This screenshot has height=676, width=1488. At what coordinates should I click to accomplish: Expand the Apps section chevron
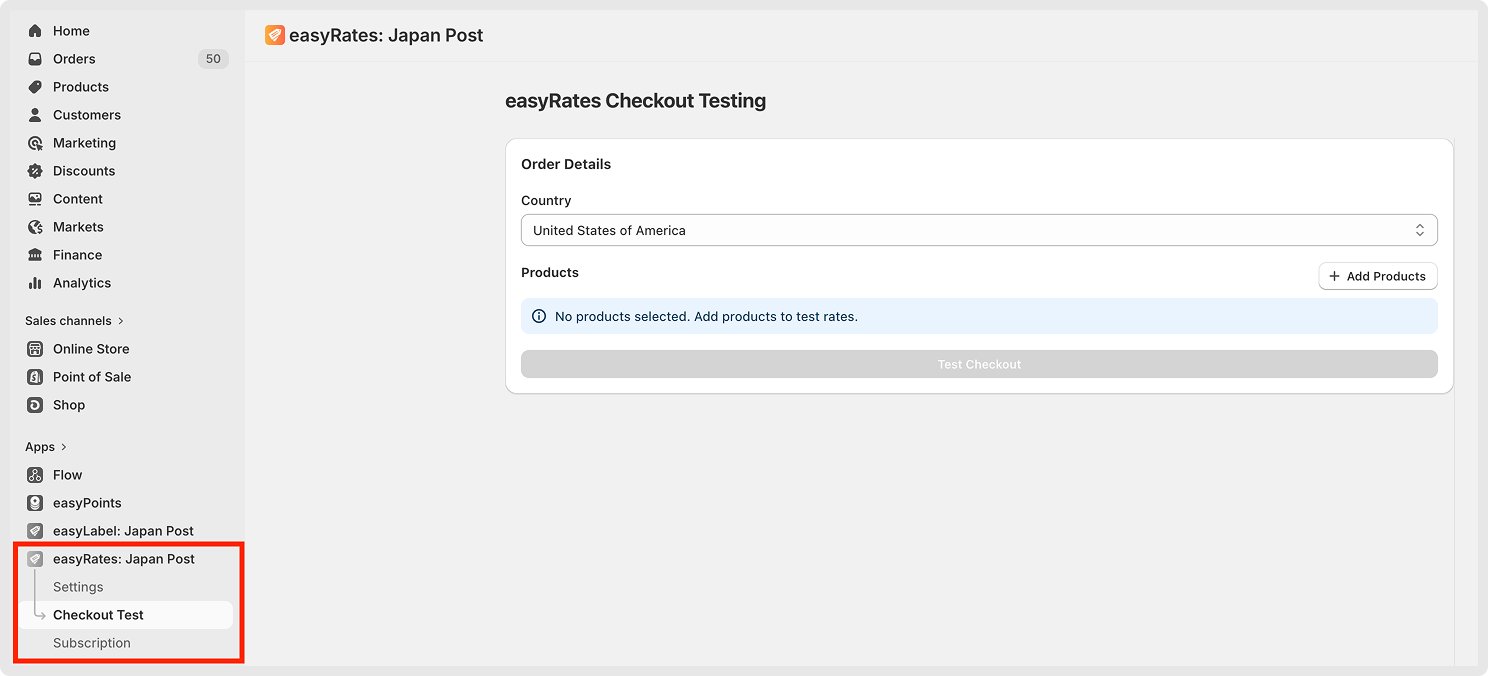click(x=64, y=447)
